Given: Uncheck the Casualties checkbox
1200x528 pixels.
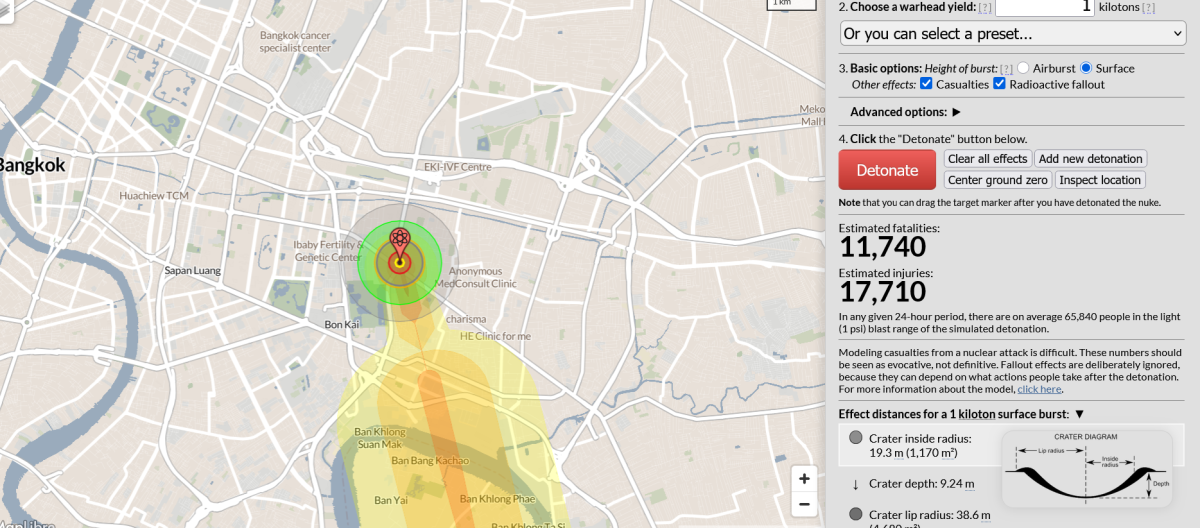Looking at the screenshot, I should (926, 84).
